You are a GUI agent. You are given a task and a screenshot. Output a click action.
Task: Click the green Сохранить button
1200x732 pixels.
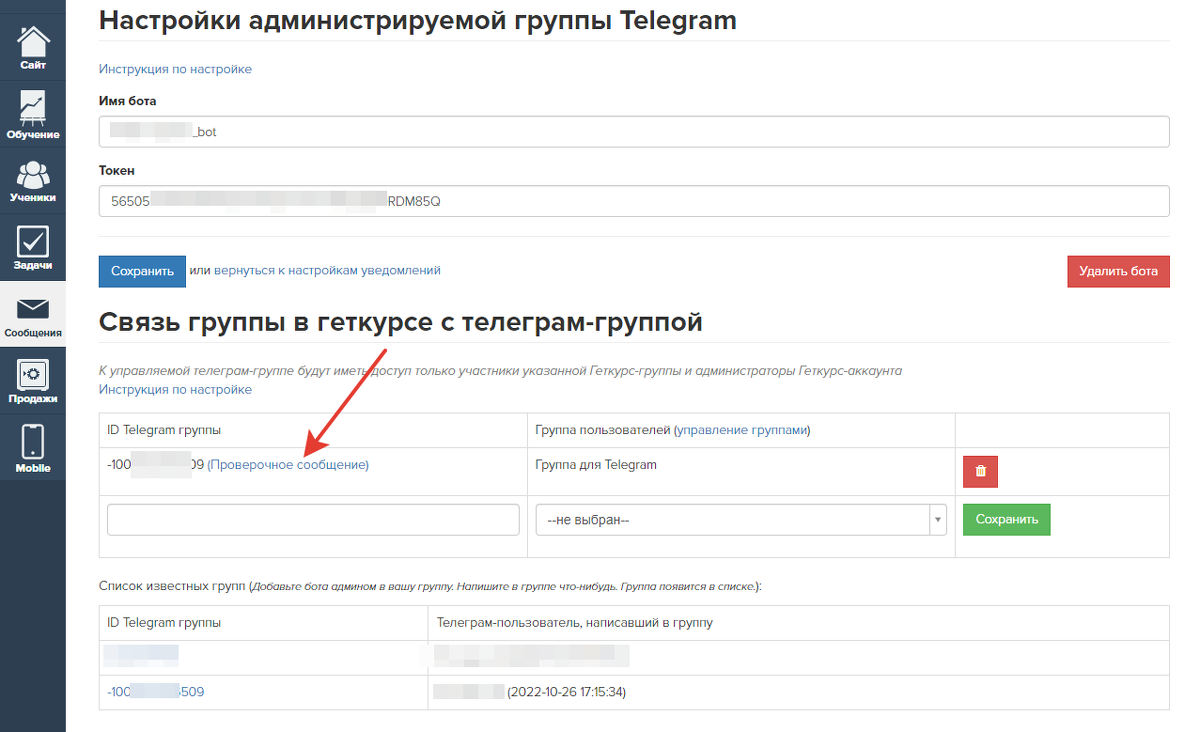click(x=1006, y=520)
